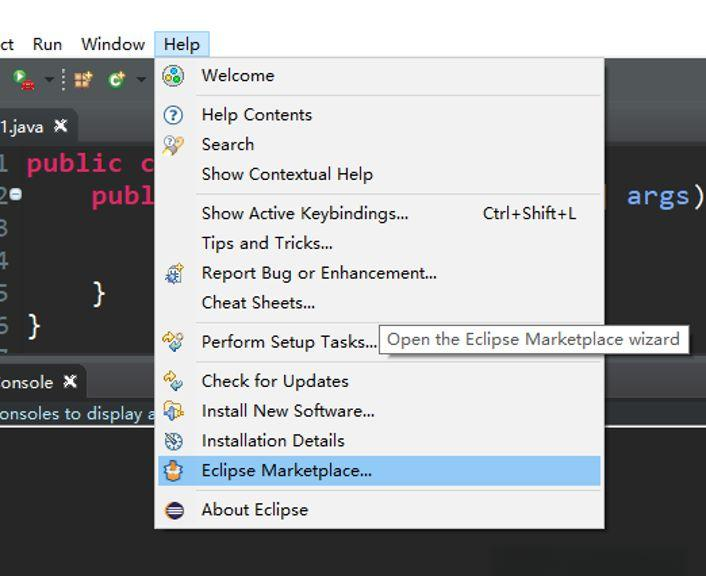This screenshot has width=706, height=576.
Task: Click the Perform Setup Tasks icon
Action: click(x=173, y=341)
